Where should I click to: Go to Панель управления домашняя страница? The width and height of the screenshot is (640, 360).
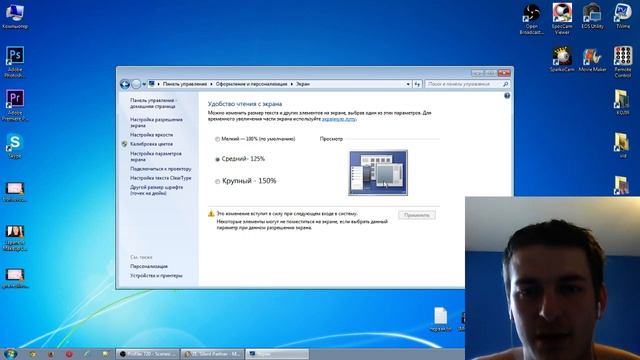(x=153, y=103)
